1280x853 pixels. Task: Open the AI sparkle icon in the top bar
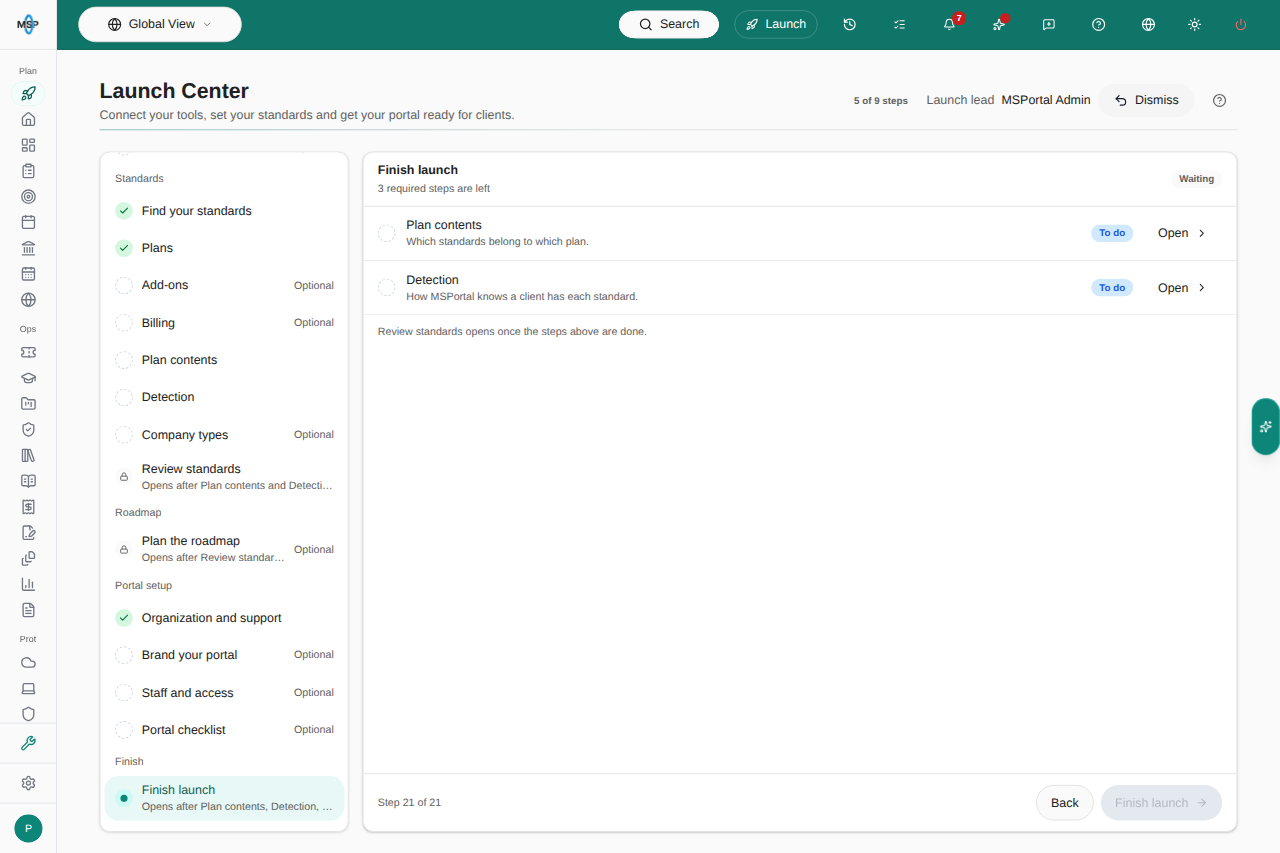click(999, 24)
